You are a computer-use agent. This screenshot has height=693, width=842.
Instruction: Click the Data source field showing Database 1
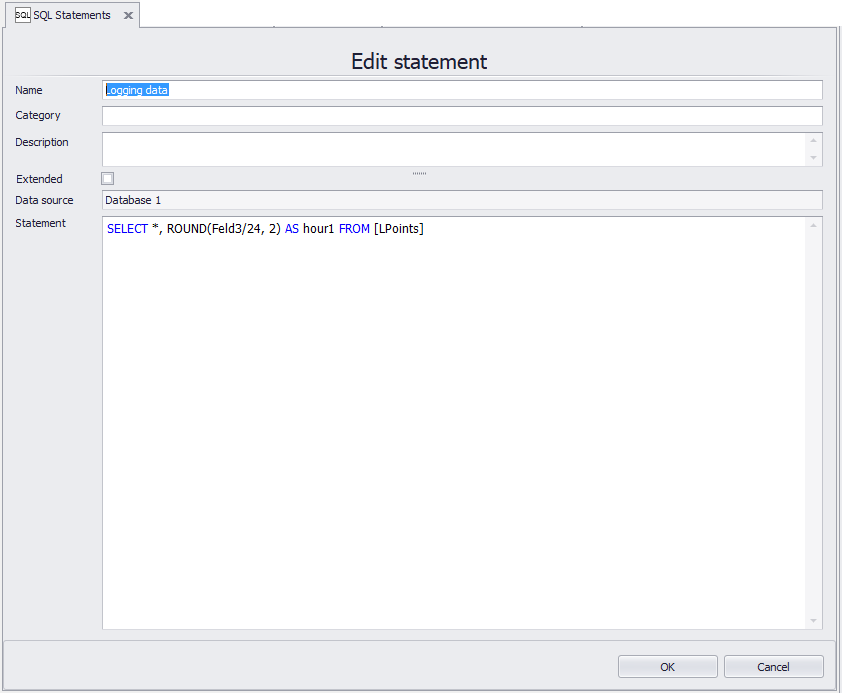pyautogui.click(x=462, y=200)
